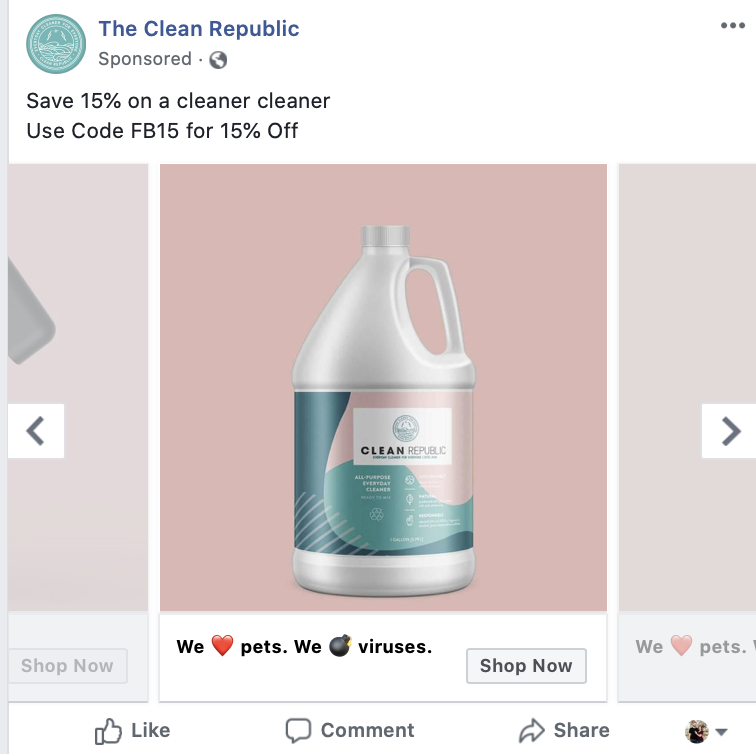
Task: Click The Clean Republic round profile logo
Action: coord(56,44)
